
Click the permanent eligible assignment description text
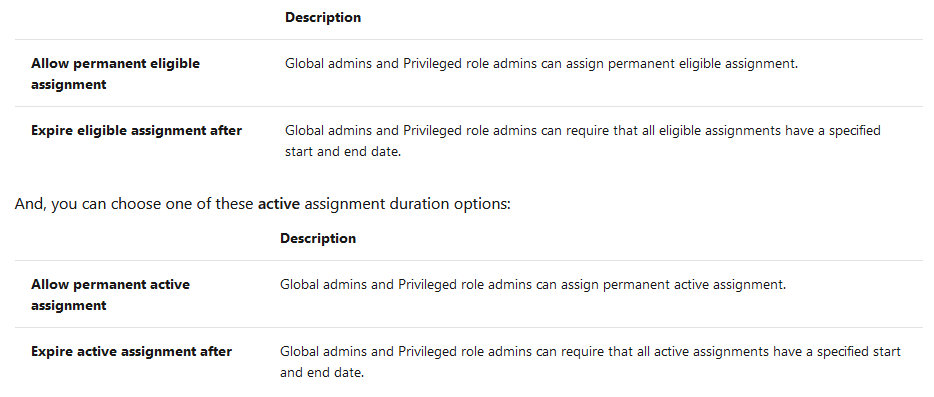tap(541, 64)
